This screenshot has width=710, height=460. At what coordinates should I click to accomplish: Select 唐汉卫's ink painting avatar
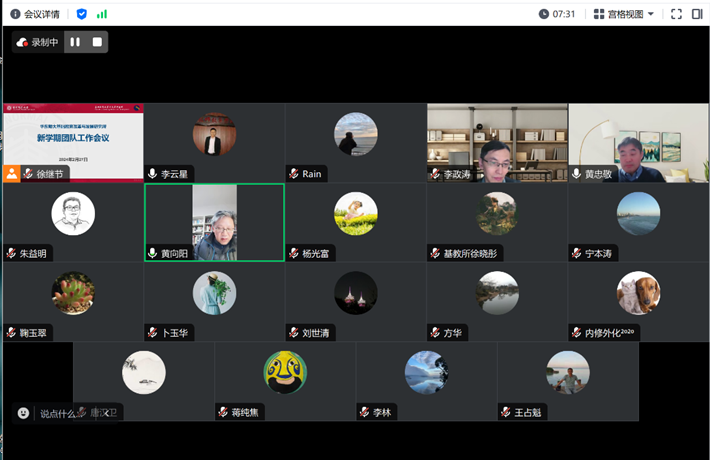144,373
